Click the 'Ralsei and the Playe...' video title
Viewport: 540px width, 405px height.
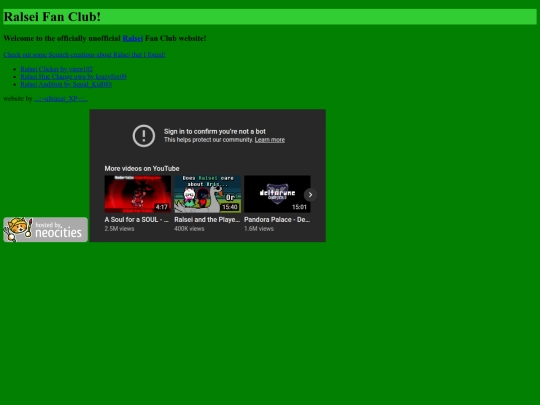[x=207, y=220]
